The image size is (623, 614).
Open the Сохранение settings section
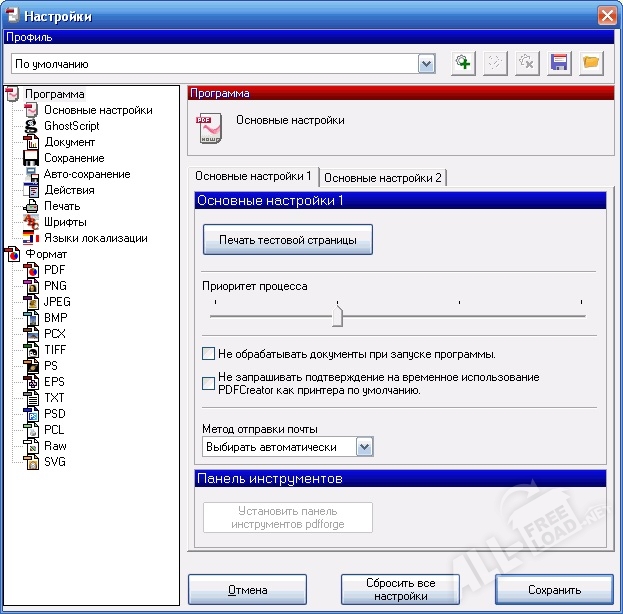click(x=73, y=158)
